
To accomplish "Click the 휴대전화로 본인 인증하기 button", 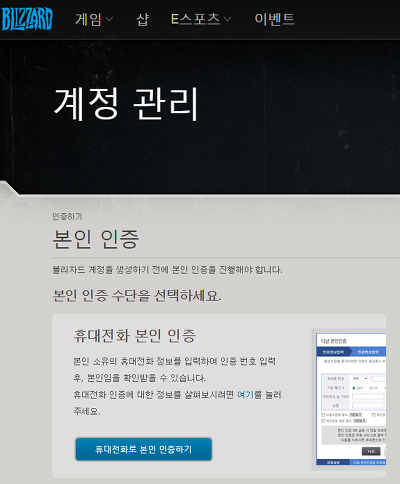I will pos(144,449).
